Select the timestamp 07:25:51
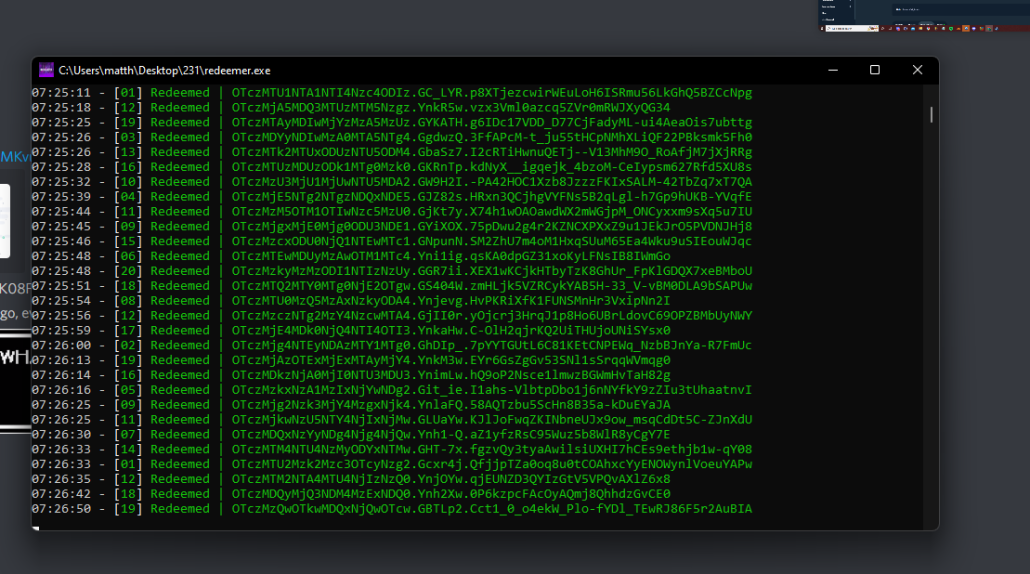The image size is (1030, 574). point(61,286)
